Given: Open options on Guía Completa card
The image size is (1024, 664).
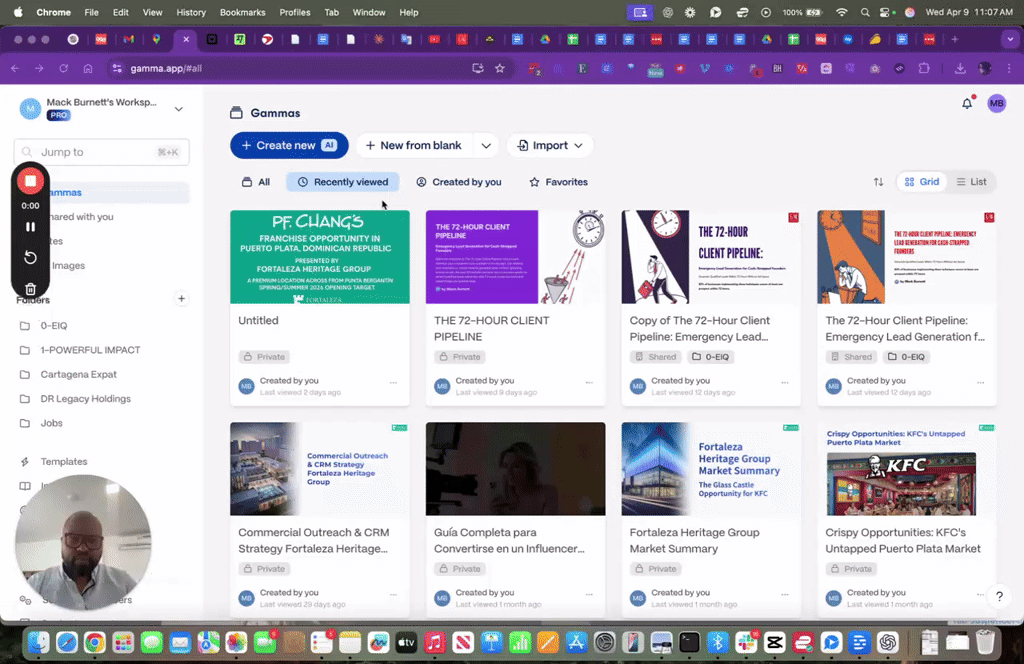Looking at the screenshot, I should click(589, 595).
